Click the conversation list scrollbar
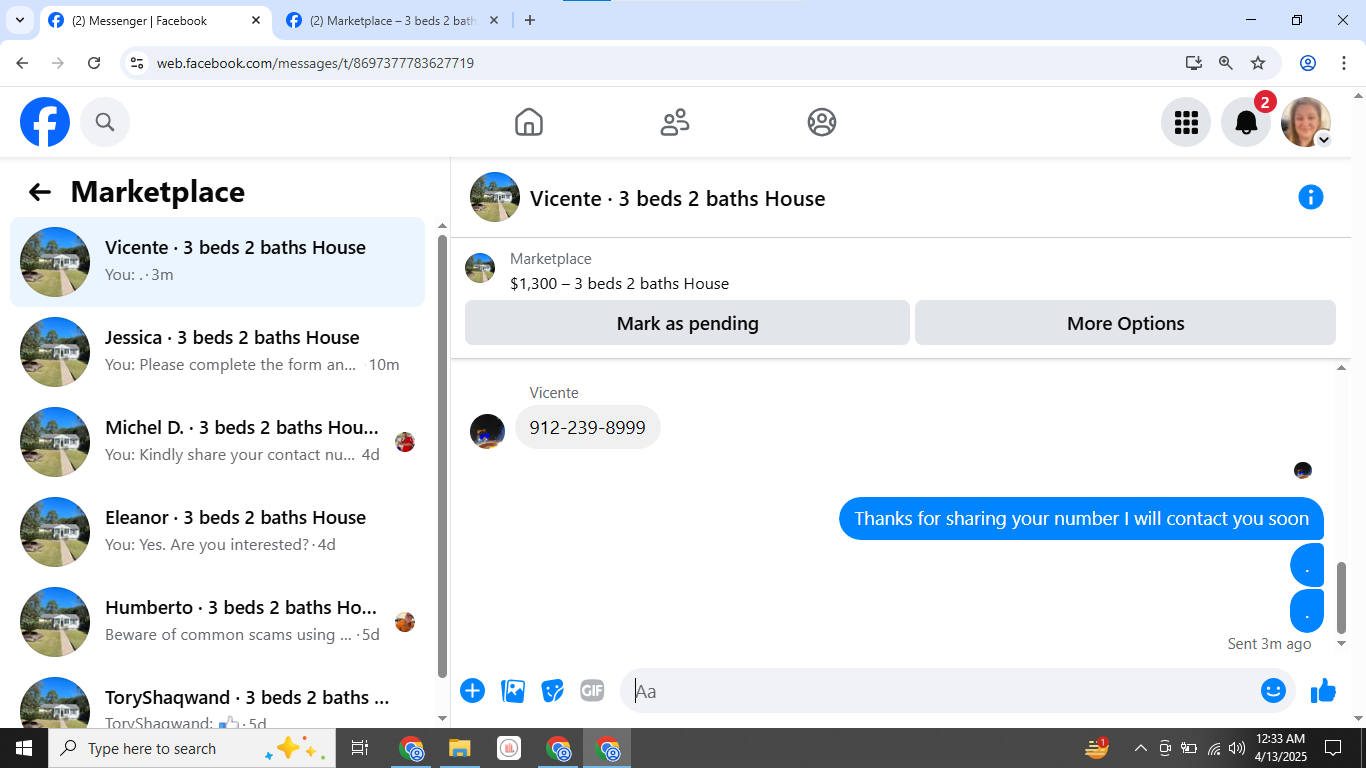 (443, 456)
